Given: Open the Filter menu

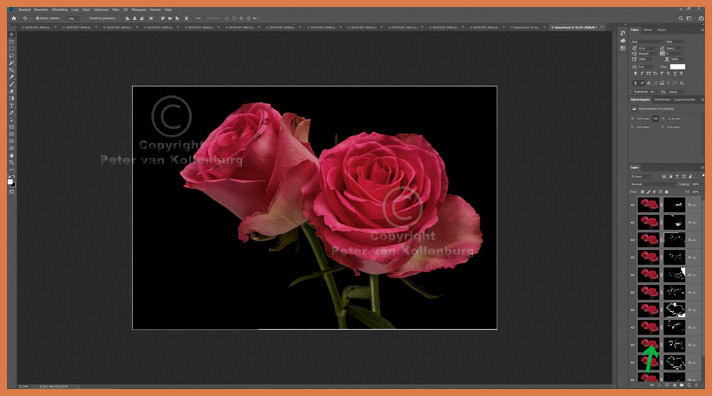Looking at the screenshot, I should (115, 10).
